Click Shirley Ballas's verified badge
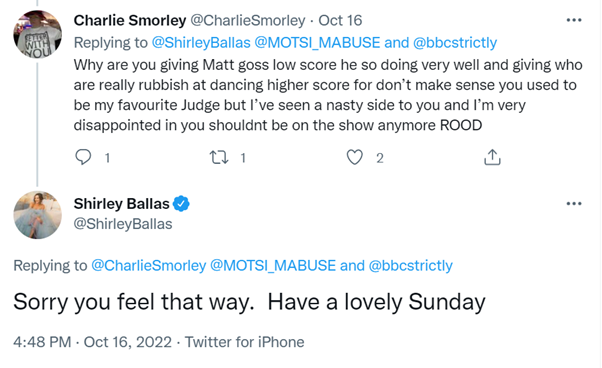 coord(181,203)
